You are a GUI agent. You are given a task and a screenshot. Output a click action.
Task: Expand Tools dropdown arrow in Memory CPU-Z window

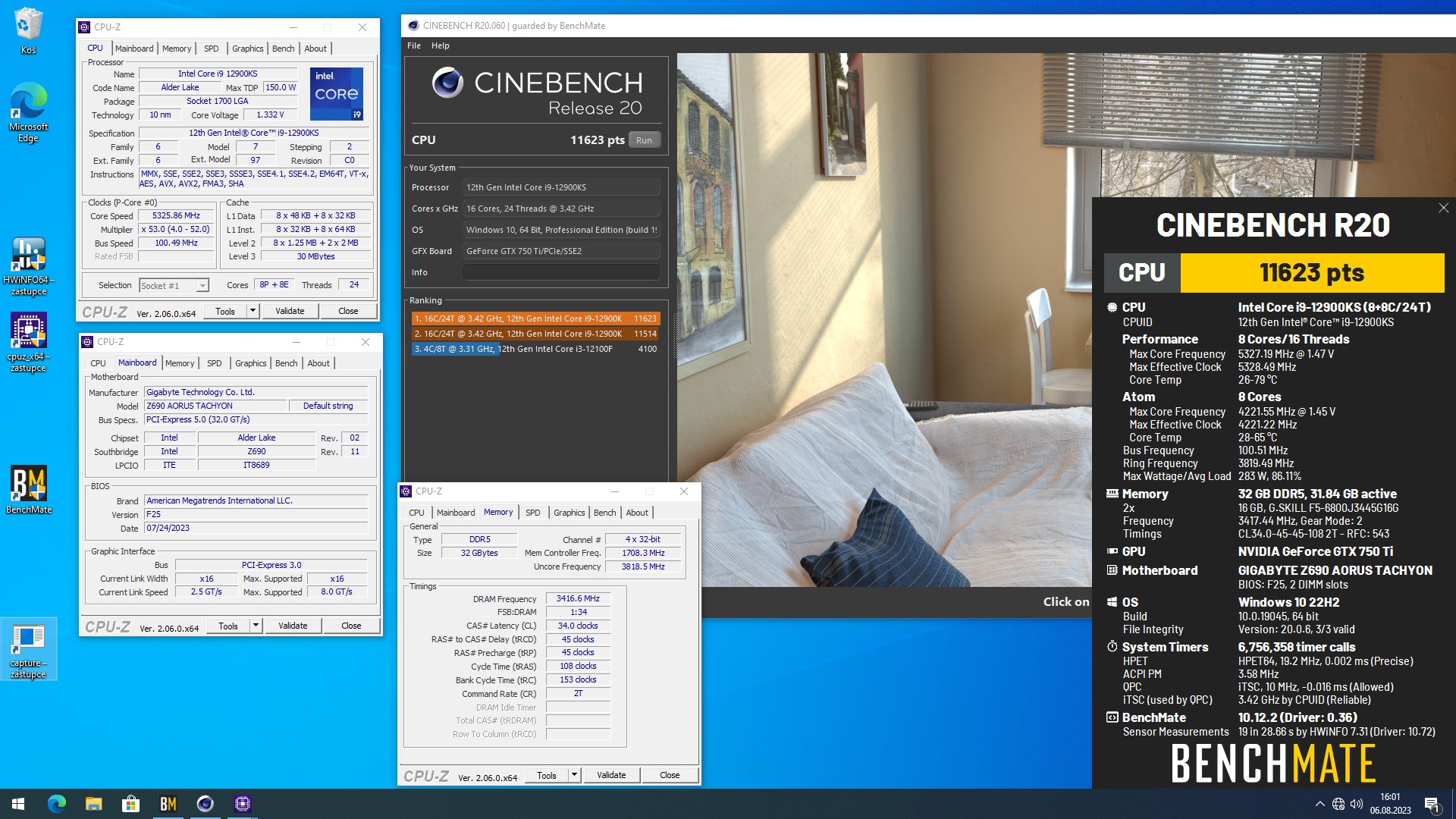pyautogui.click(x=574, y=775)
